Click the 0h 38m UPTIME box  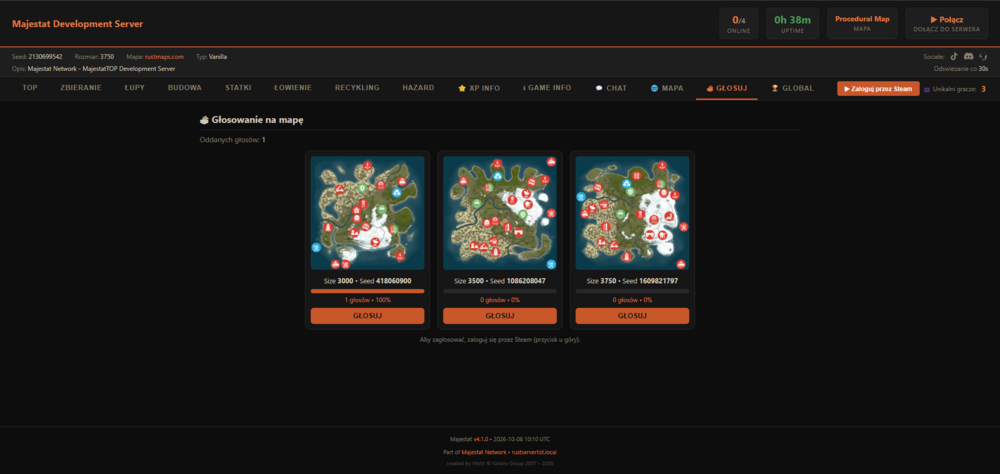793,24
